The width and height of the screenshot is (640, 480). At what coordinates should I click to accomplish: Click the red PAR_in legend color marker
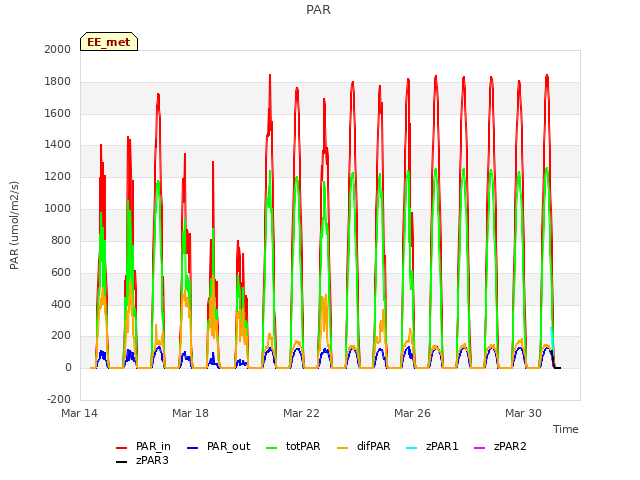[122, 448]
